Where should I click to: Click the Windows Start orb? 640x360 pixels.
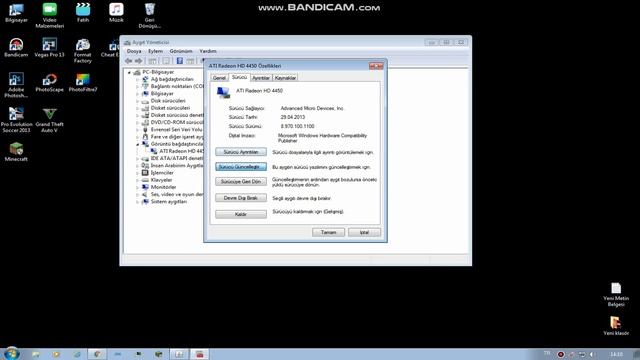[11, 353]
